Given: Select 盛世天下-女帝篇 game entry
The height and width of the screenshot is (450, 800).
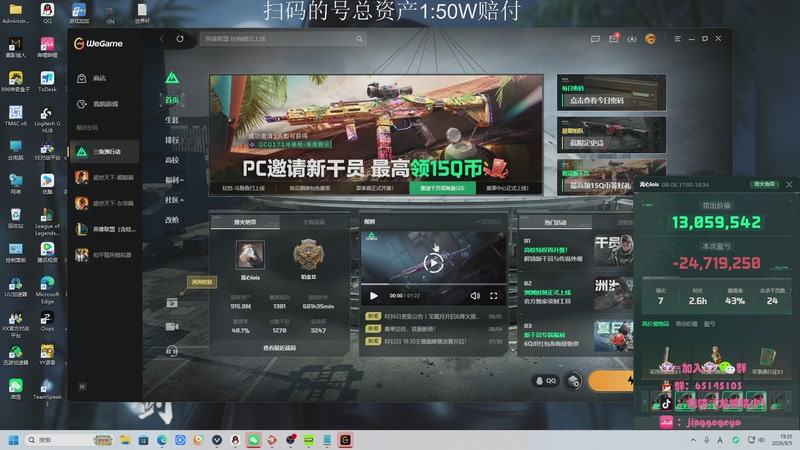Looking at the screenshot, I should click(105, 203).
